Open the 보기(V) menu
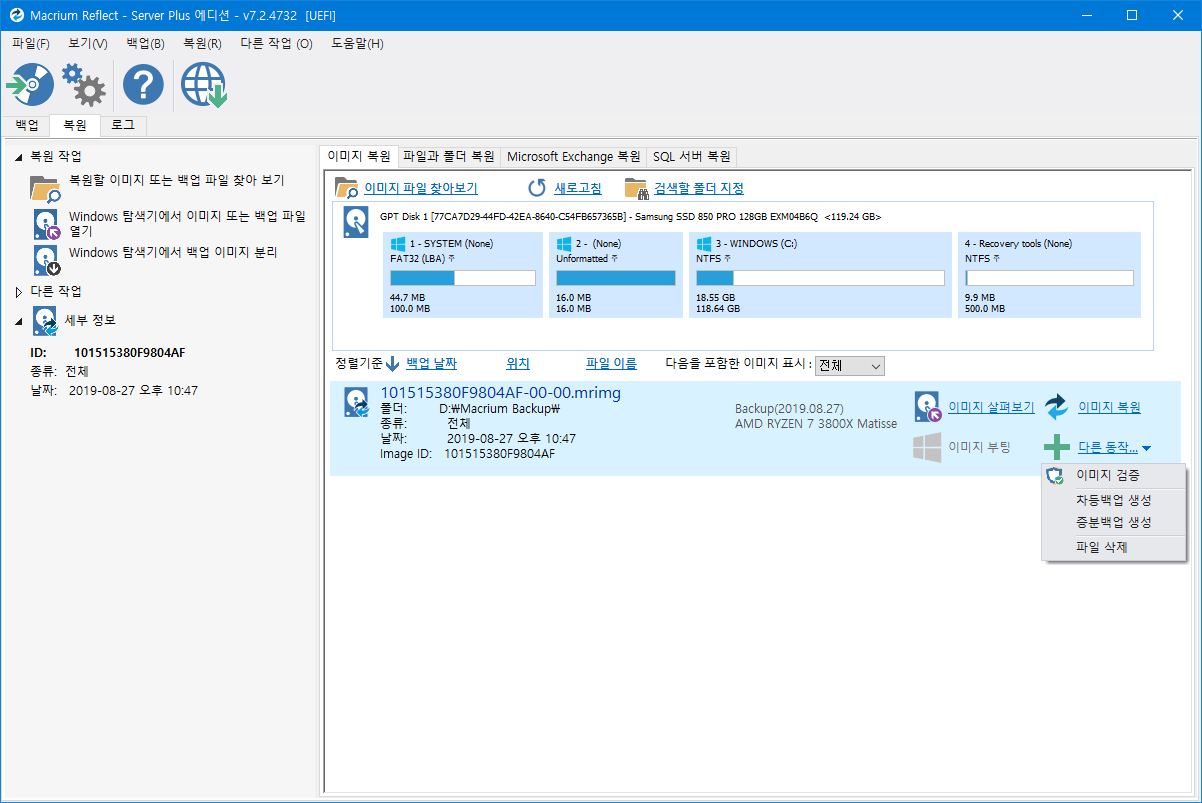The height and width of the screenshot is (803, 1202). [88, 44]
